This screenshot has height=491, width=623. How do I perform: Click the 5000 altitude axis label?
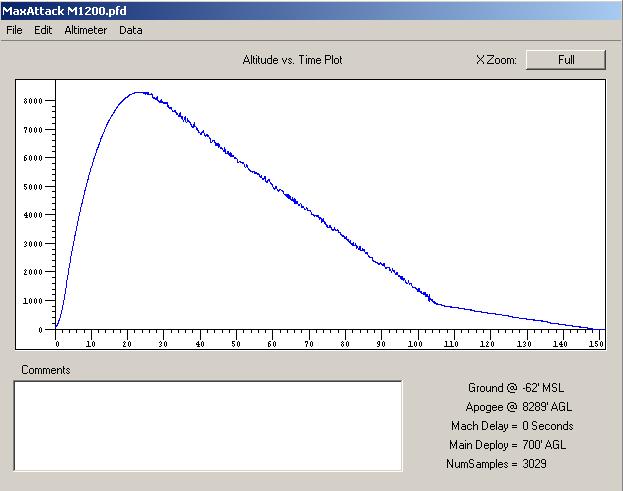click(33, 187)
